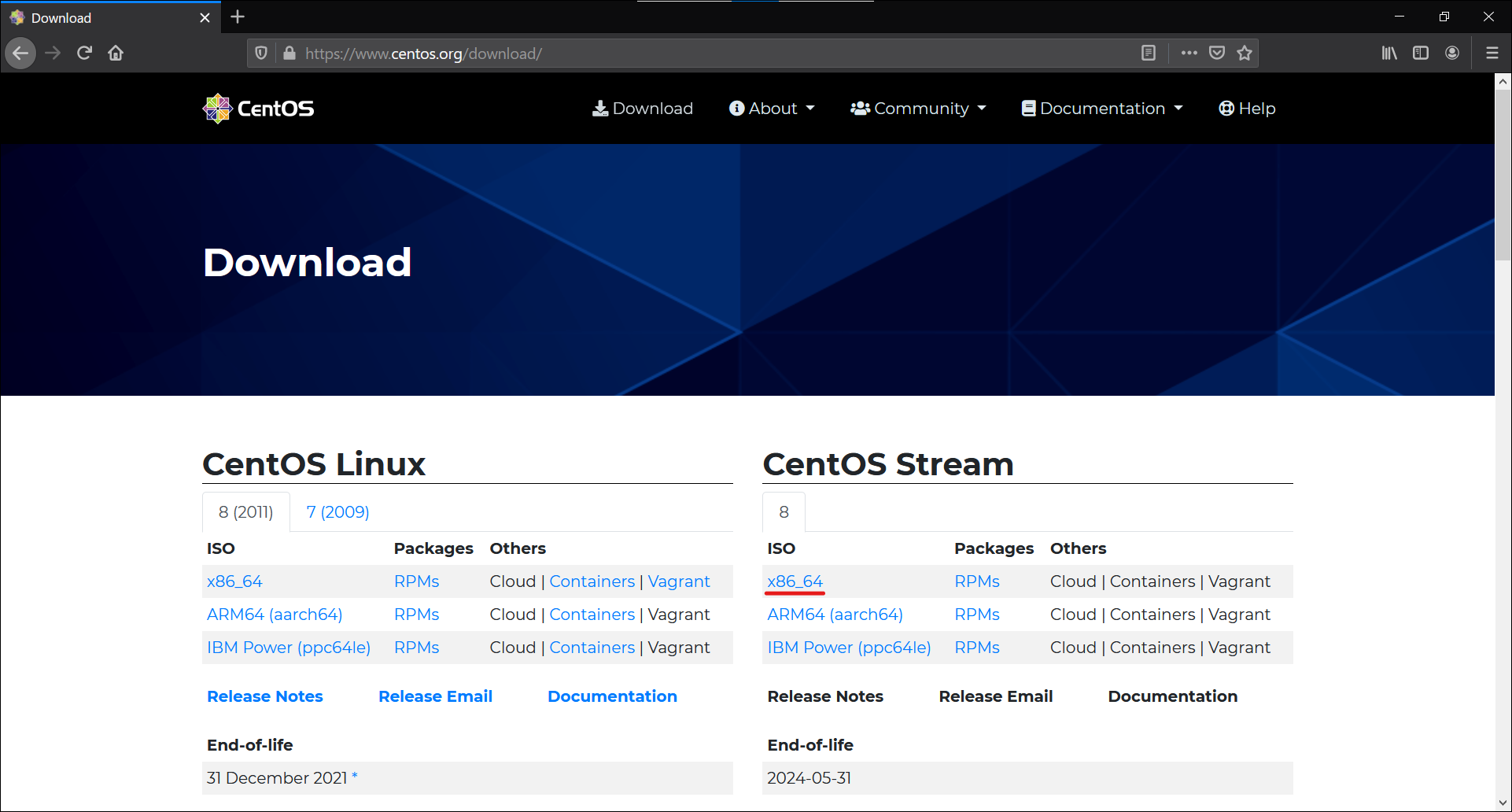Open RPMs link in CentOS Linux ARM64 row
This screenshot has height=812, width=1512.
tap(416, 615)
